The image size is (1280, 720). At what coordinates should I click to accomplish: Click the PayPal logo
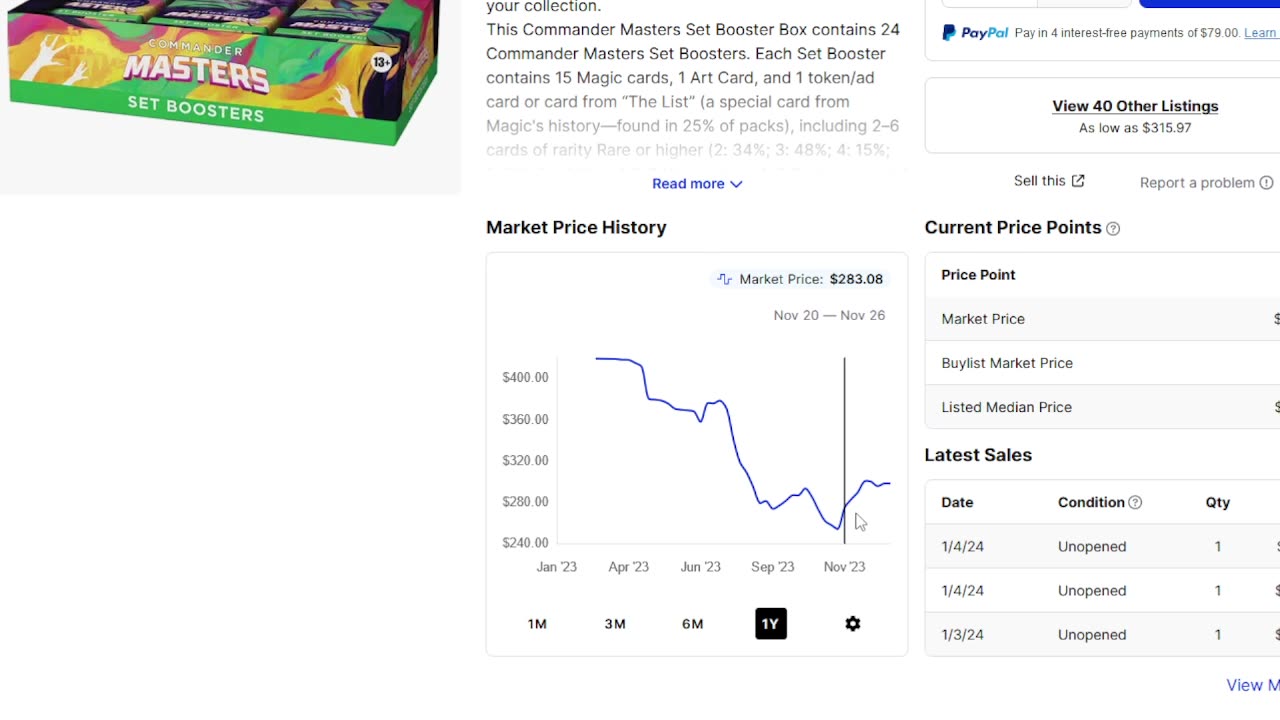pyautogui.click(x=975, y=33)
